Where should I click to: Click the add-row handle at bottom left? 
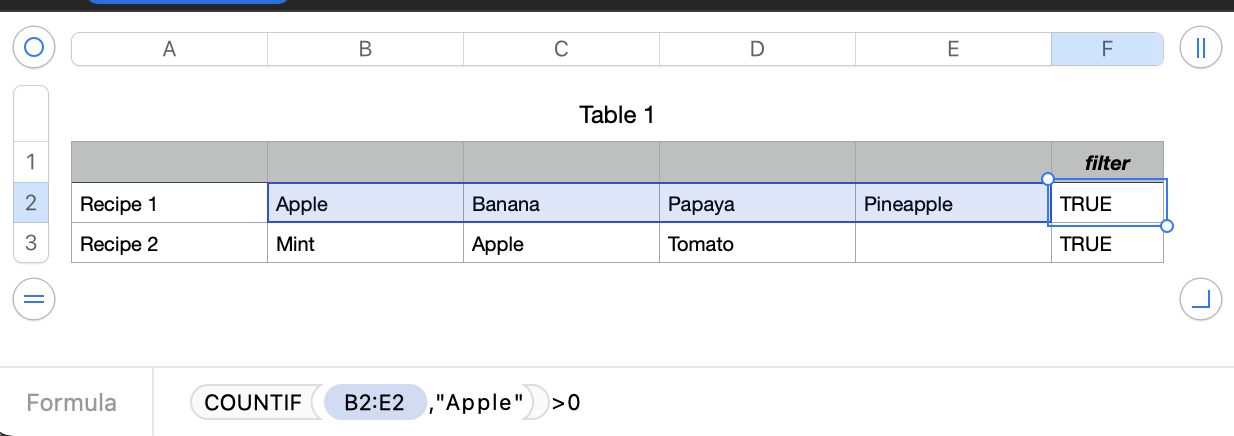34,298
